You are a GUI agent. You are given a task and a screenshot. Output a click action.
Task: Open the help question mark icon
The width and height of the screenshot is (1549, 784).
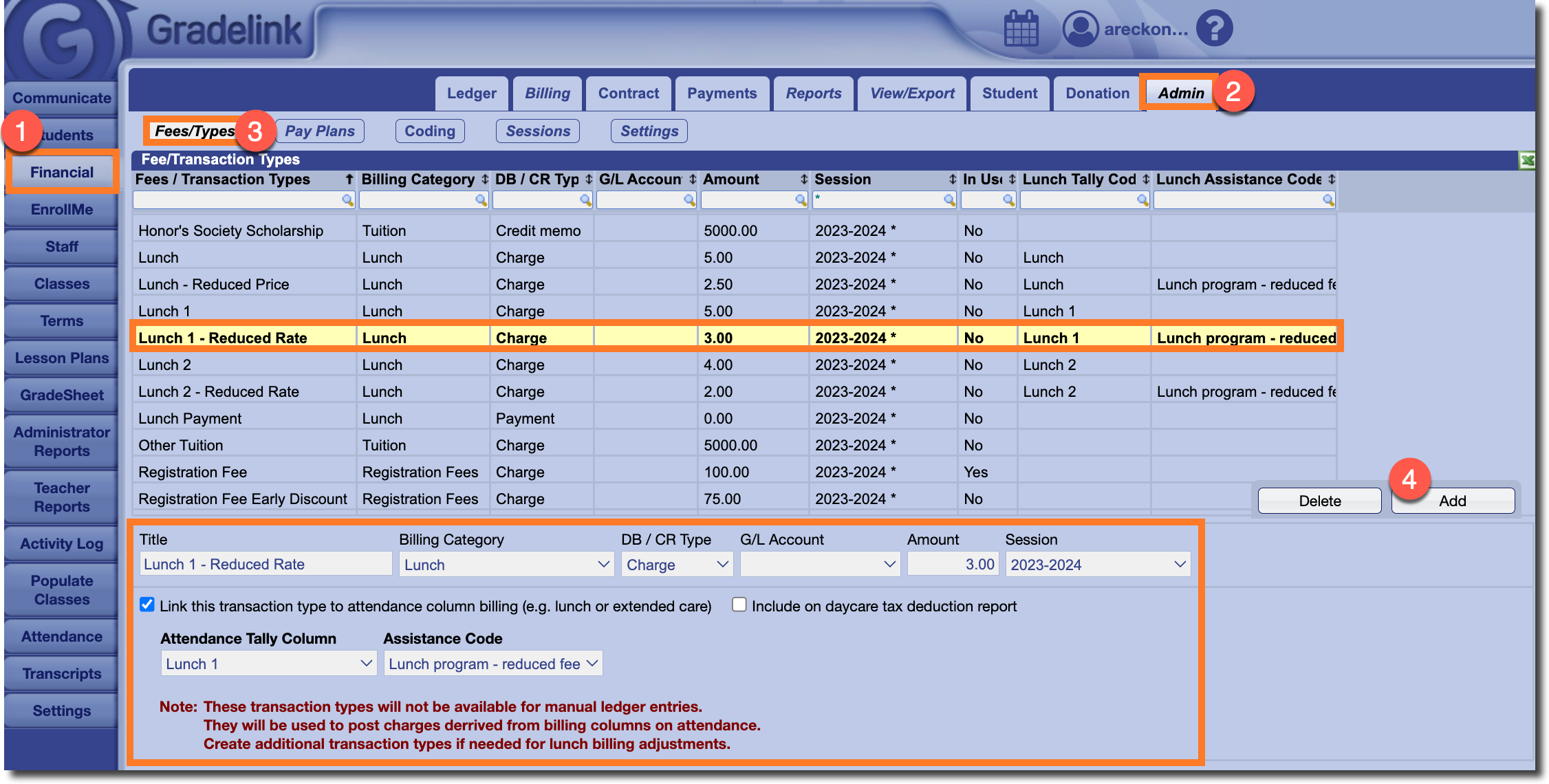tap(1215, 29)
